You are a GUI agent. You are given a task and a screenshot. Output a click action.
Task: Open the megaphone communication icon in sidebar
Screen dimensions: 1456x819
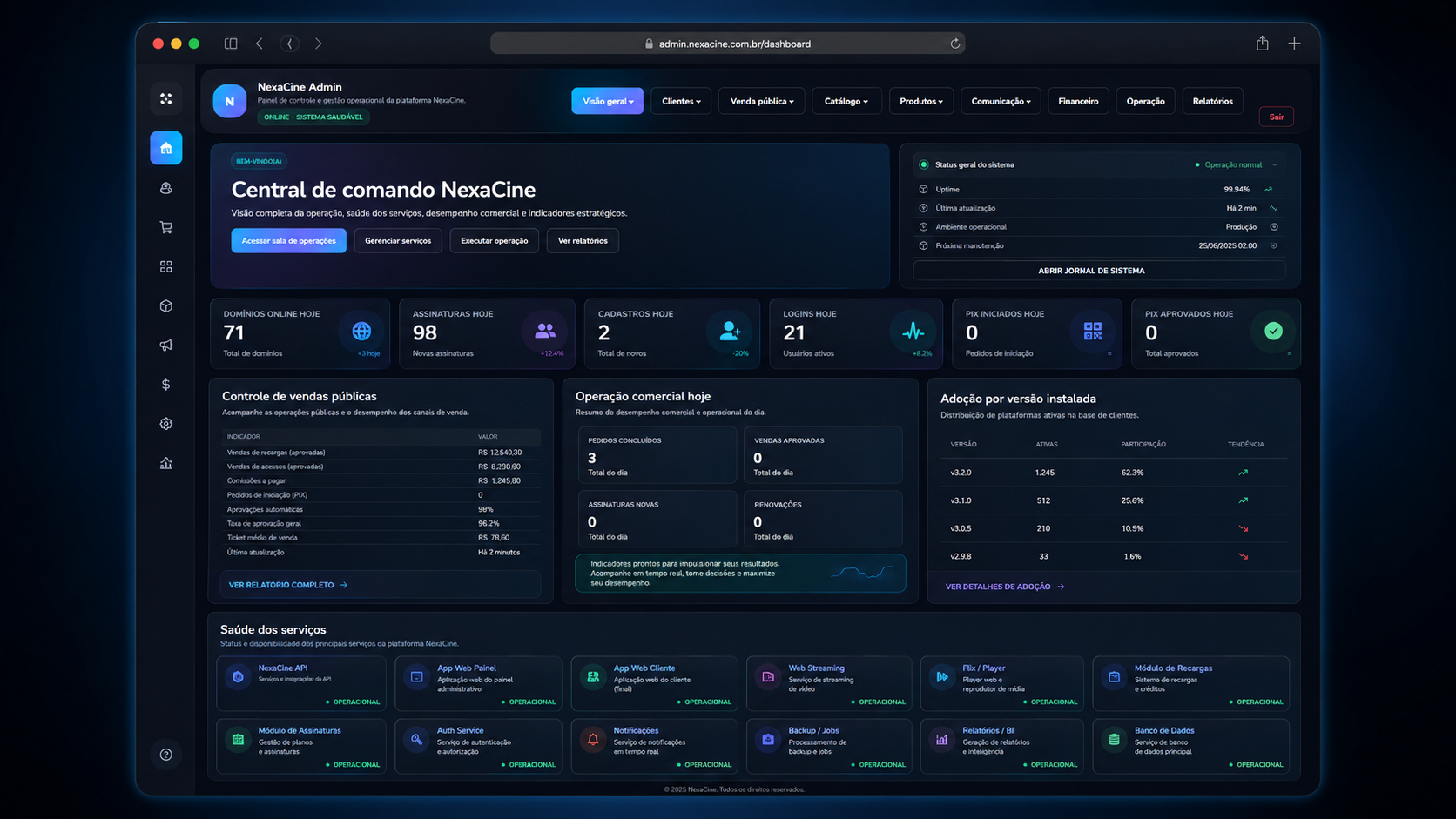point(165,345)
